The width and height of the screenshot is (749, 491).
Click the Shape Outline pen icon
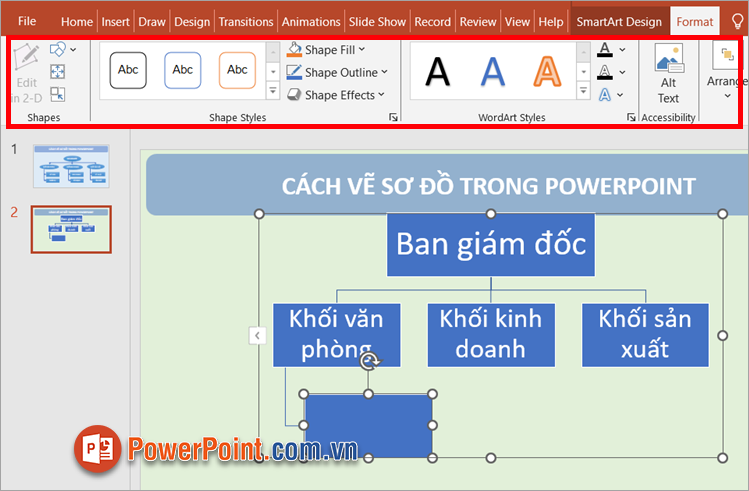pos(294,72)
